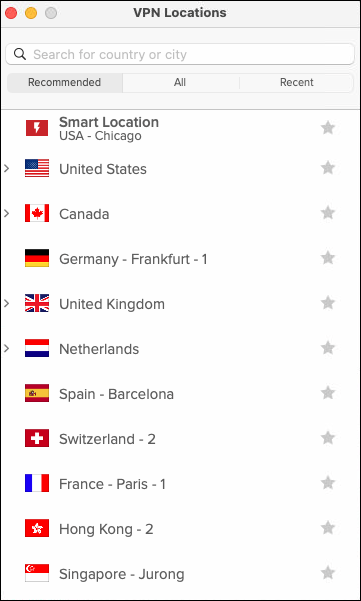The height and width of the screenshot is (601, 361).
Task: Toggle the favorite star for Germany - Frankfurt - 1
Action: (328, 258)
